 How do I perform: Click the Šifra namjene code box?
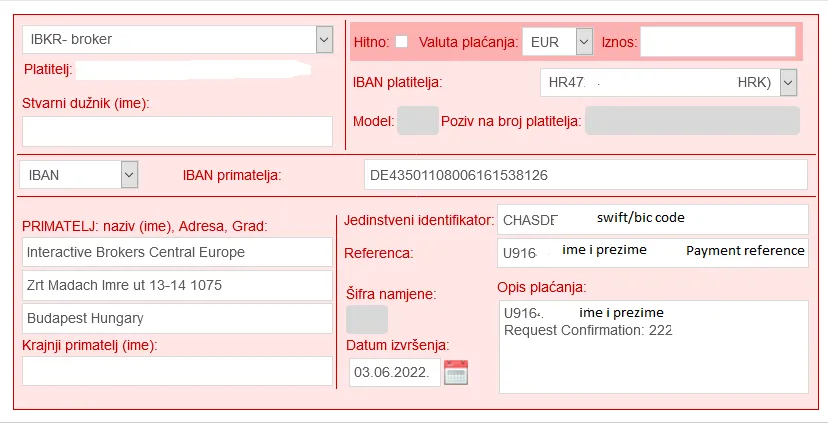coord(367,319)
